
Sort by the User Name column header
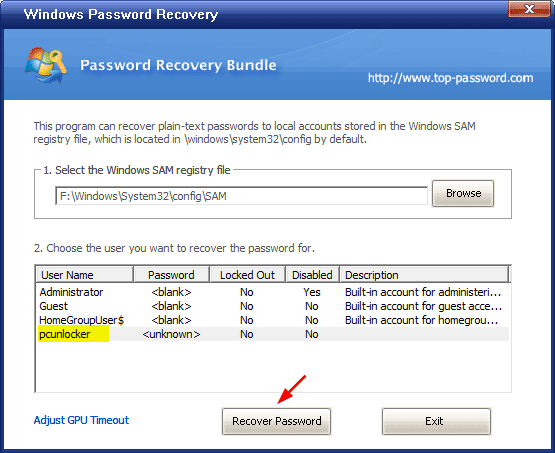[x=85, y=275]
